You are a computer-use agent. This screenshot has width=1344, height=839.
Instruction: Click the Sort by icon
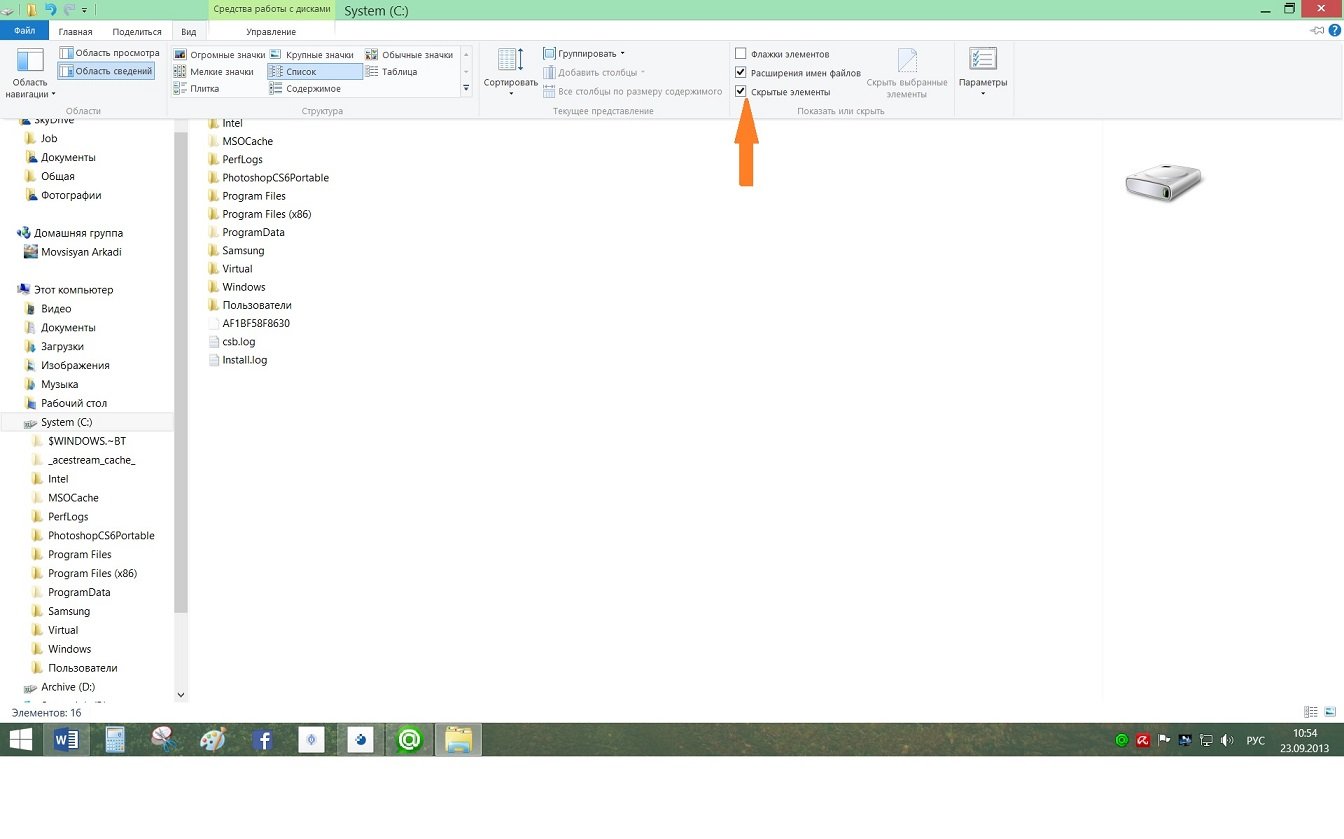coord(510,61)
